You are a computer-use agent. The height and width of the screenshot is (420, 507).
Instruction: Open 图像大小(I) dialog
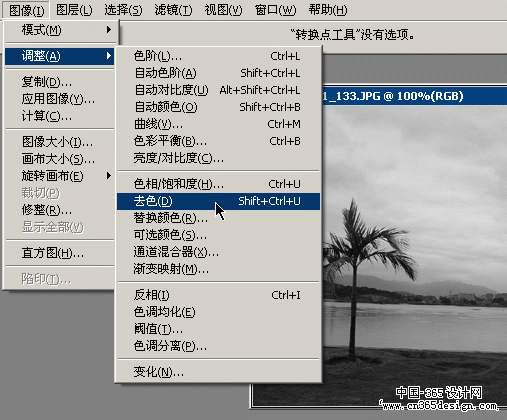(60, 142)
